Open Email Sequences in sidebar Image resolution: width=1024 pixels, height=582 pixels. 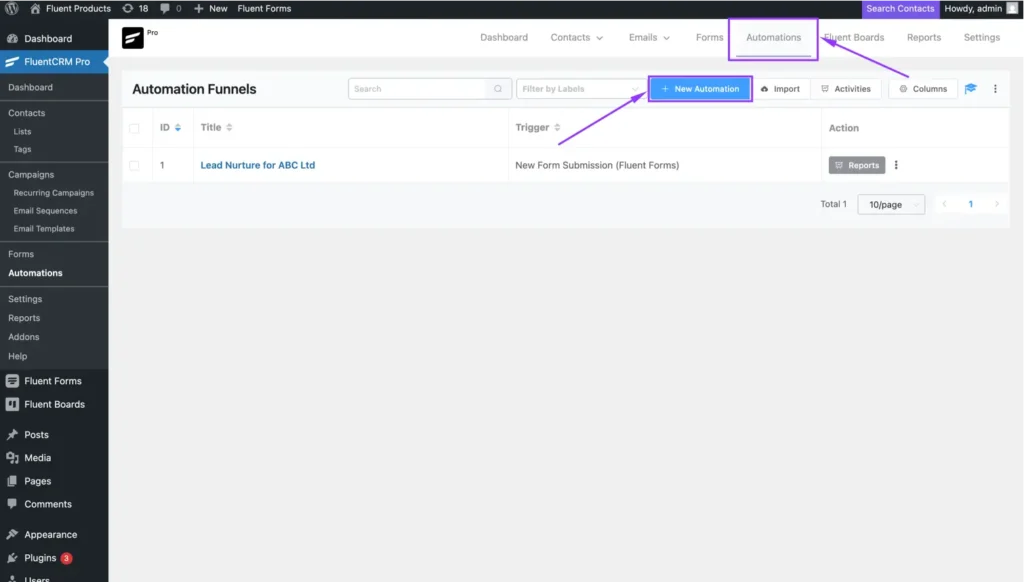pos(45,211)
